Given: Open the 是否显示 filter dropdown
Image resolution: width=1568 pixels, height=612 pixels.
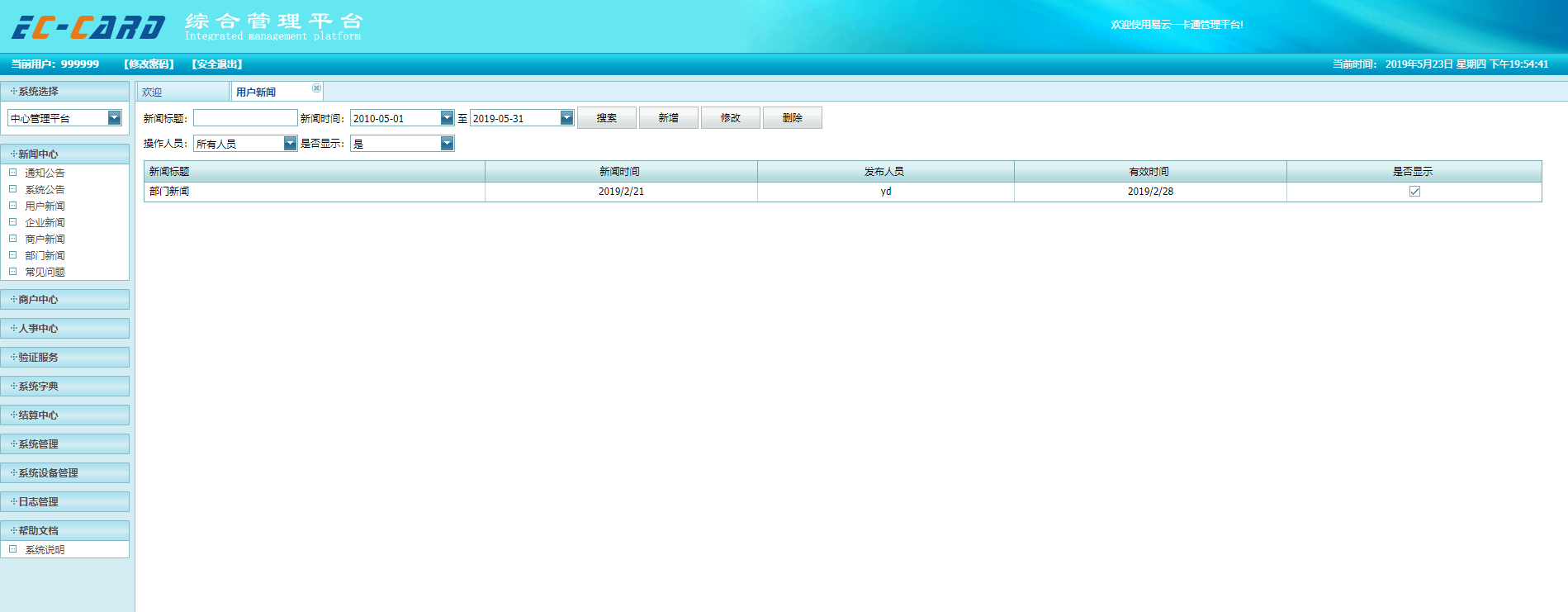Looking at the screenshot, I should [447, 144].
